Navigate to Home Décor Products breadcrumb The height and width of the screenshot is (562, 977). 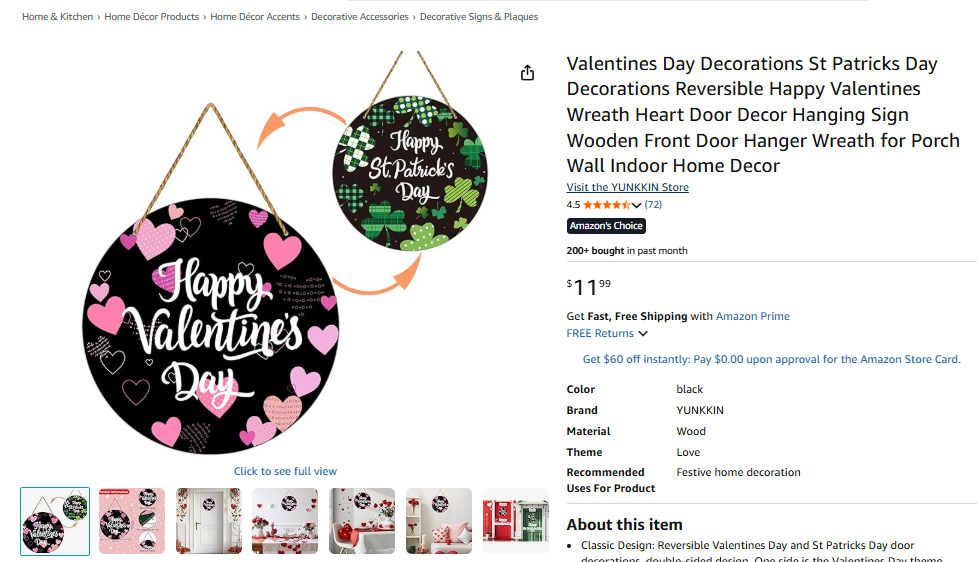[x=152, y=17]
